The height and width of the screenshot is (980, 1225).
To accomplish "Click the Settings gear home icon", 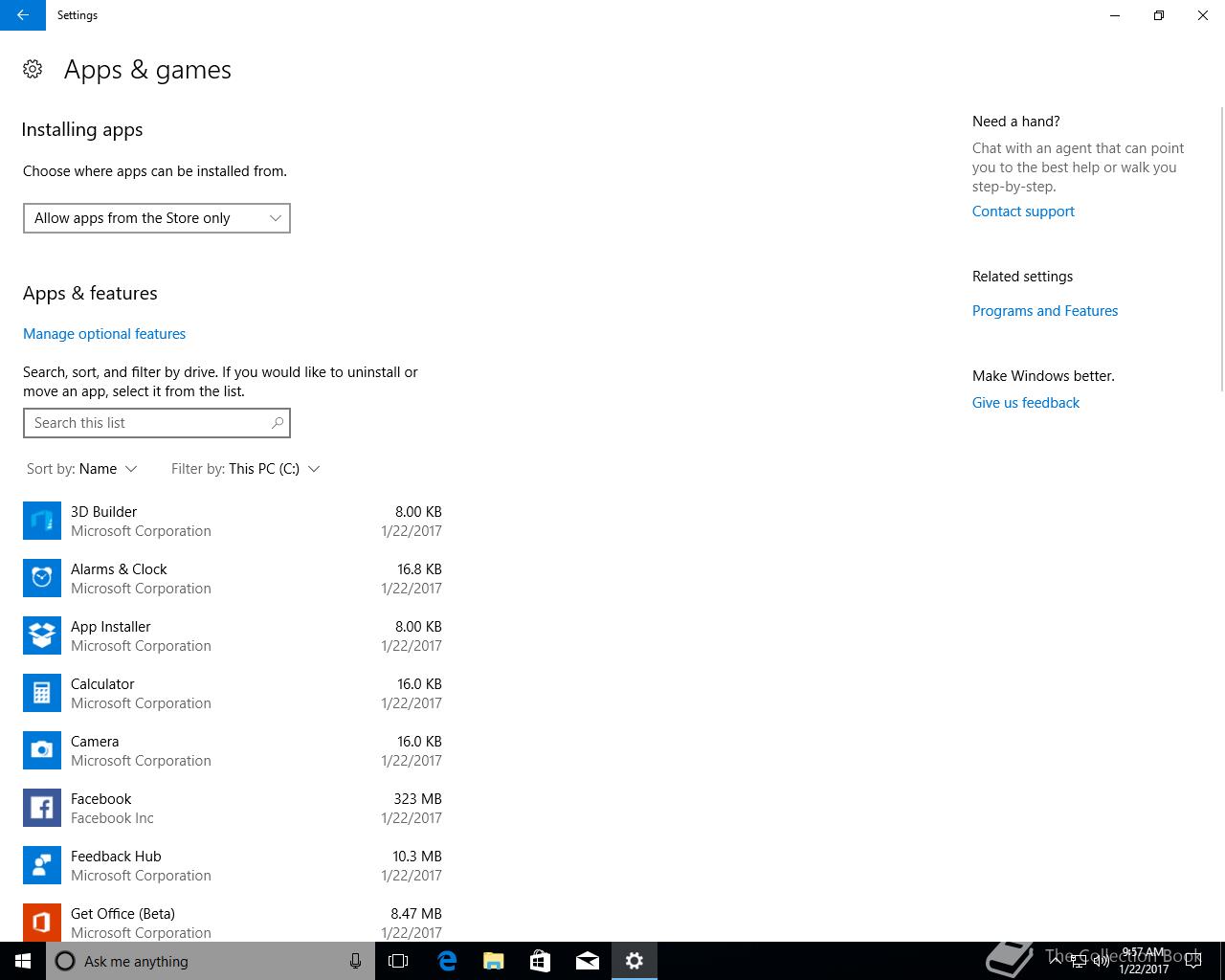I will (x=33, y=69).
